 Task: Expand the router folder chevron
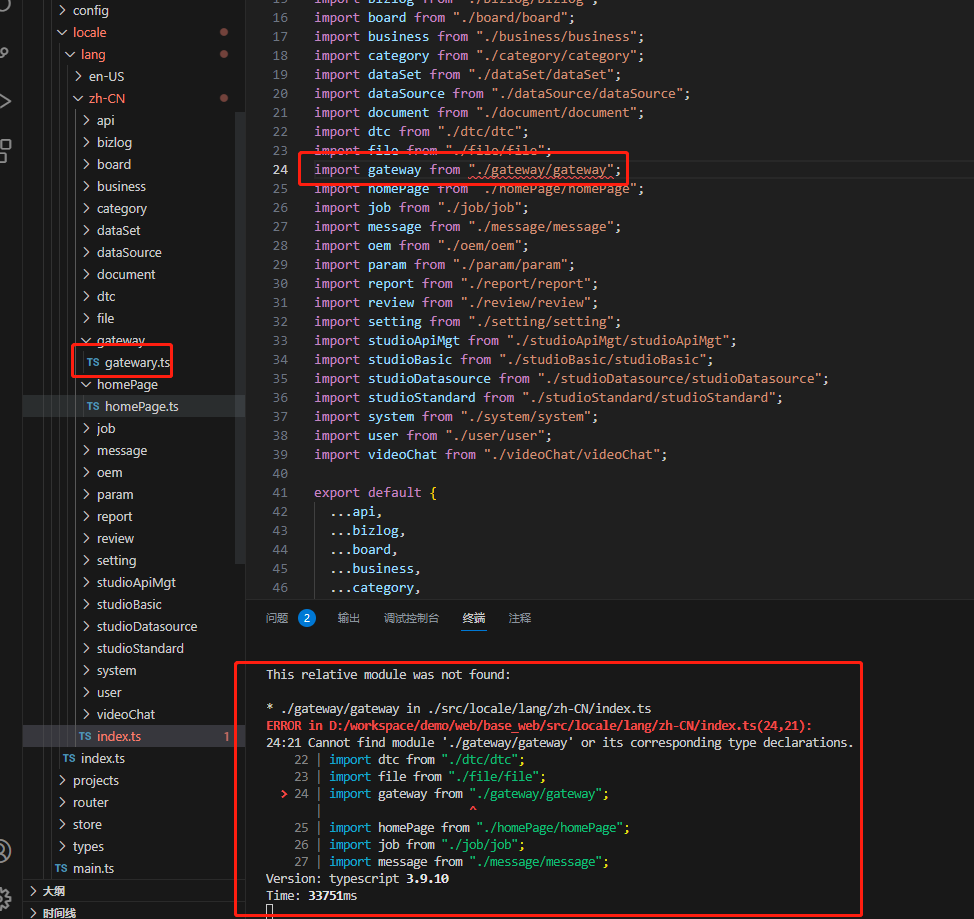click(62, 802)
